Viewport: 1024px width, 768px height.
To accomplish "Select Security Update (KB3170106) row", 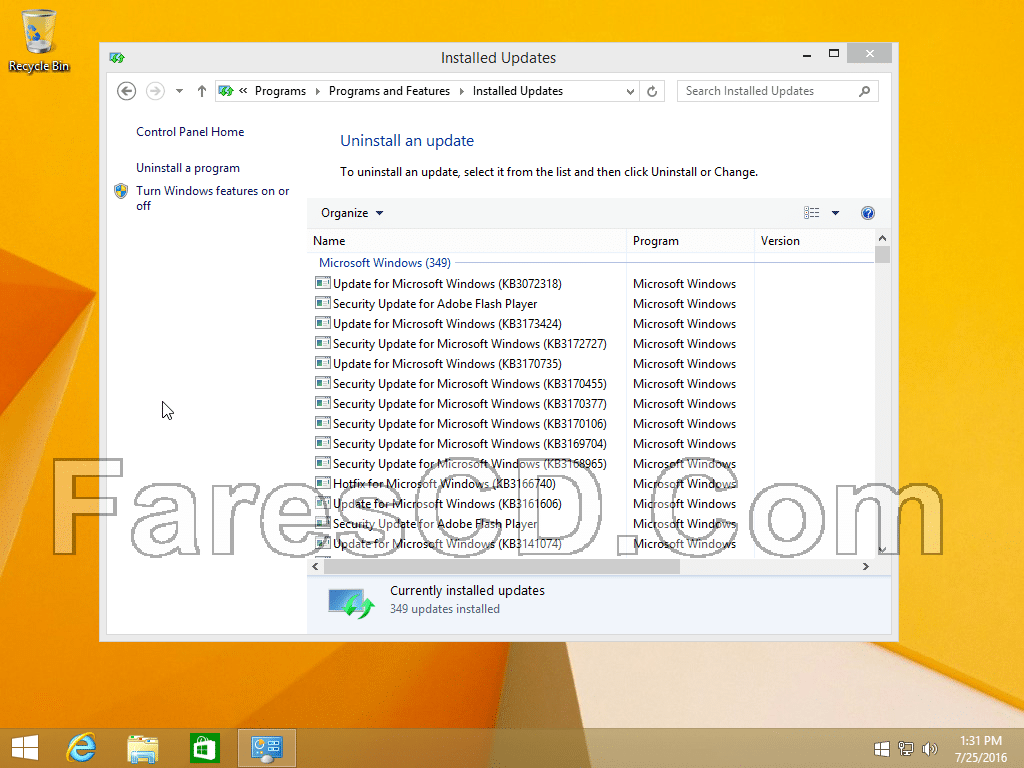I will point(470,424).
